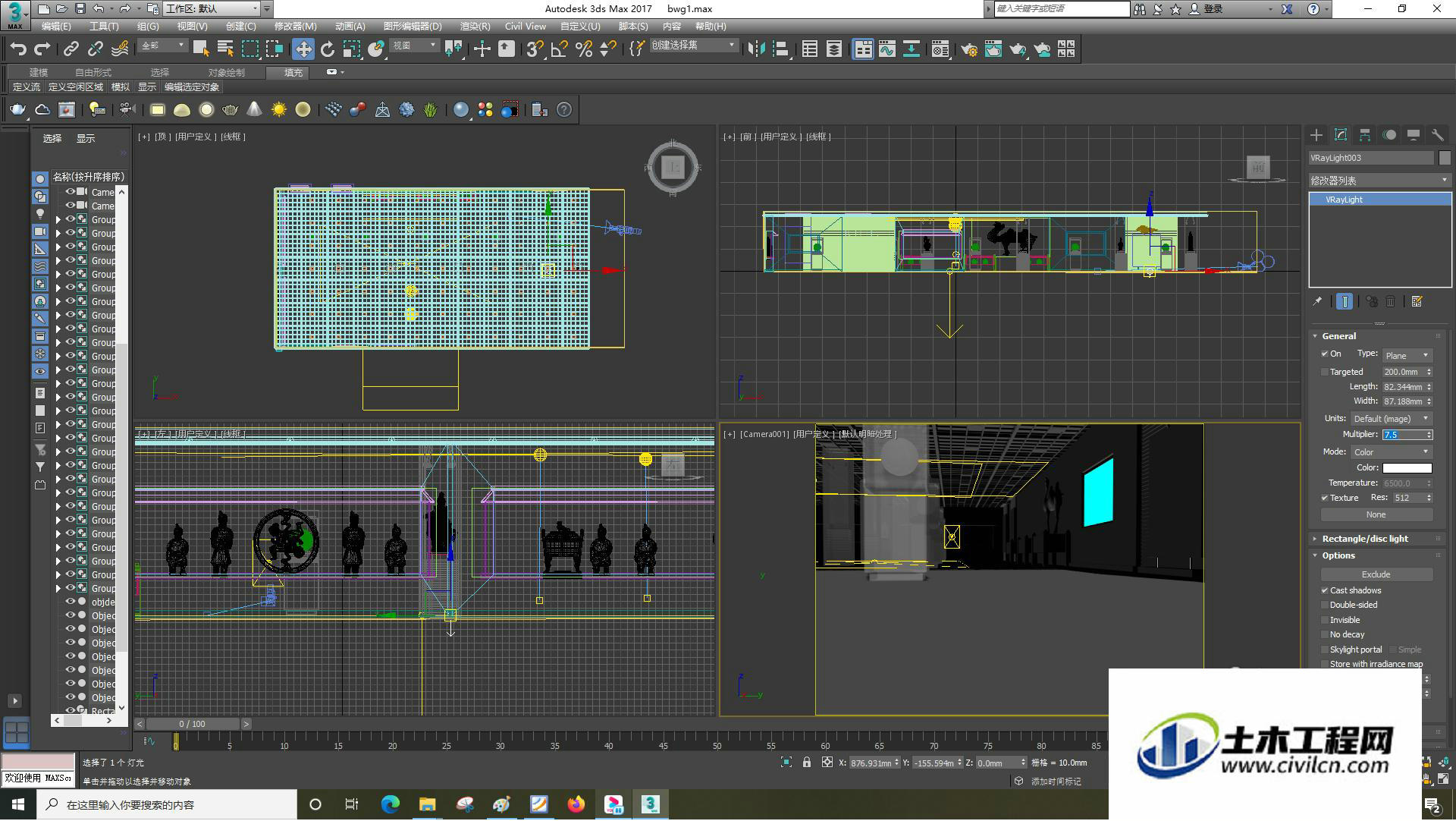The height and width of the screenshot is (821, 1456).
Task: Open the Curve Editor icon
Action: [887, 49]
